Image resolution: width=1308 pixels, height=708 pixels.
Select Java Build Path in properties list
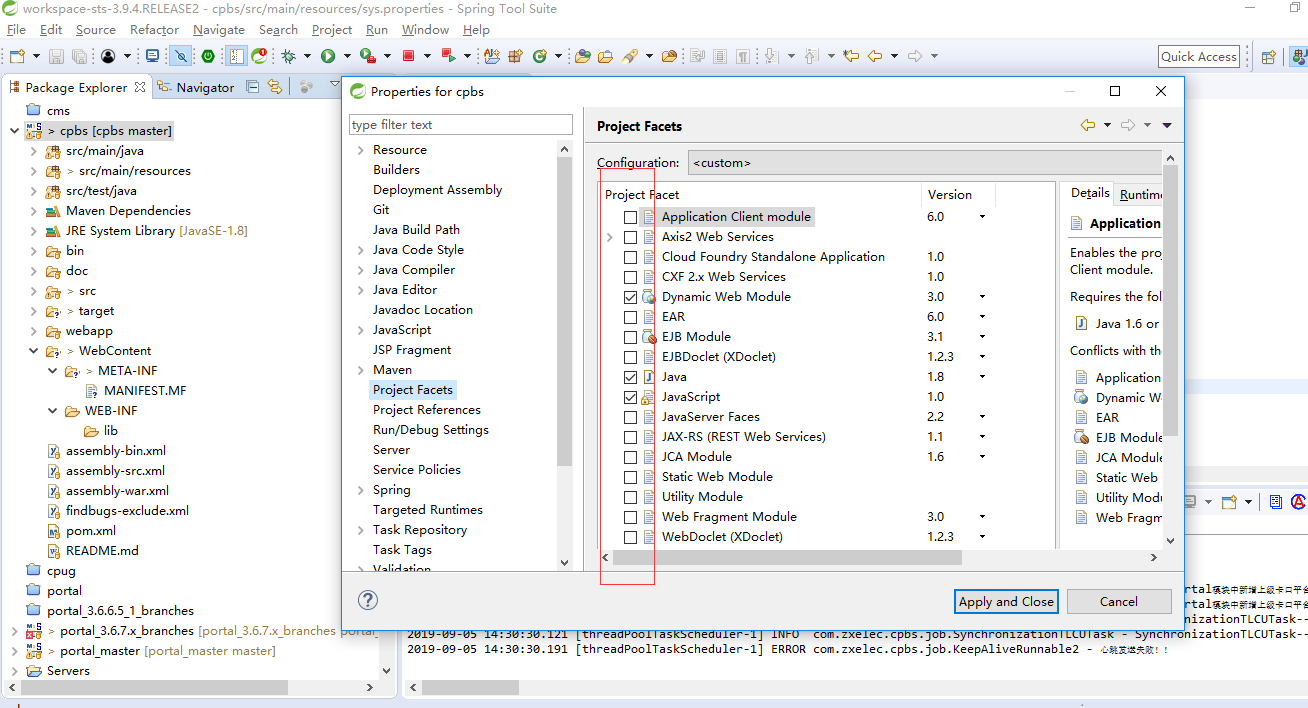[416, 230]
